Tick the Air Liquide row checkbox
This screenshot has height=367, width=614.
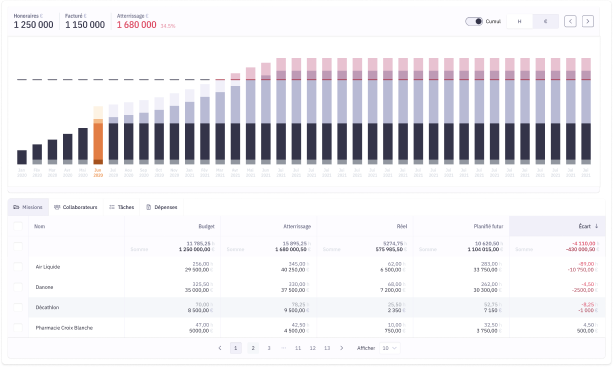tap(18, 267)
